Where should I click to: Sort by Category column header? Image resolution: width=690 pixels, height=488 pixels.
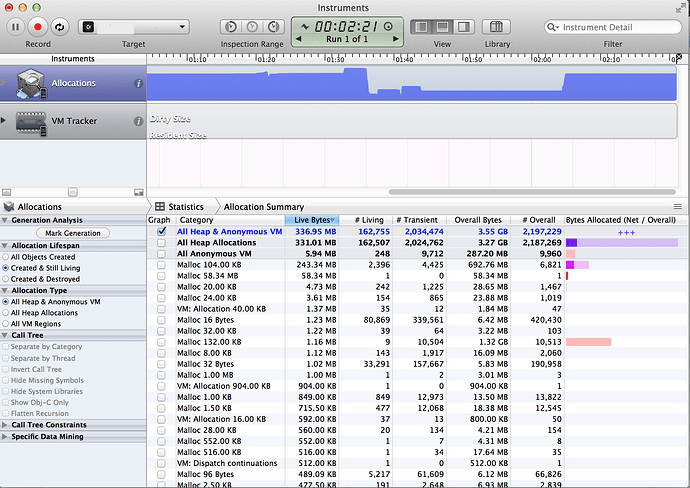(231, 220)
